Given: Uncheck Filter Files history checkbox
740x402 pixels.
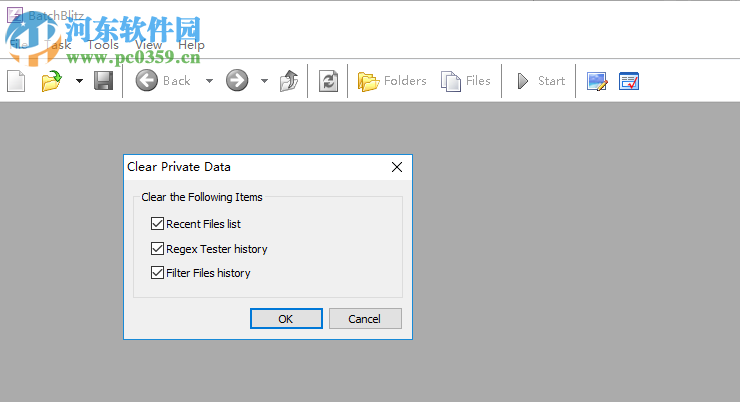Looking at the screenshot, I should (157, 273).
